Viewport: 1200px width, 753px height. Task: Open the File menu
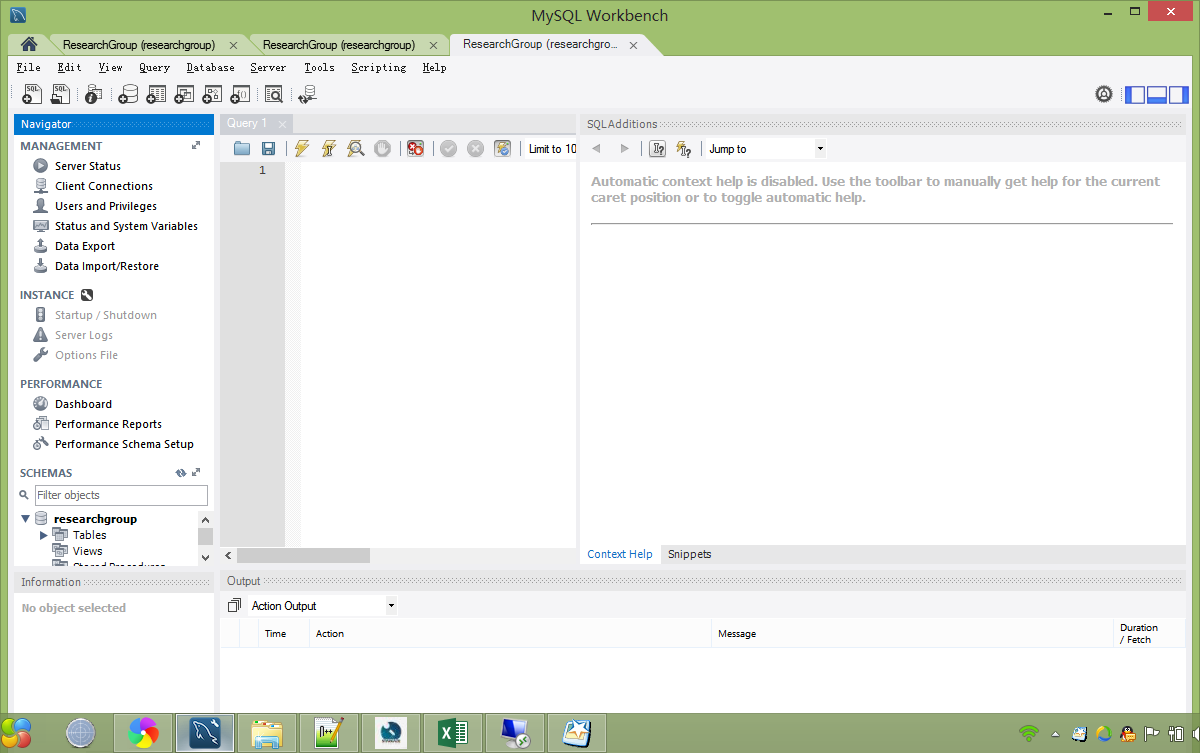[28, 68]
